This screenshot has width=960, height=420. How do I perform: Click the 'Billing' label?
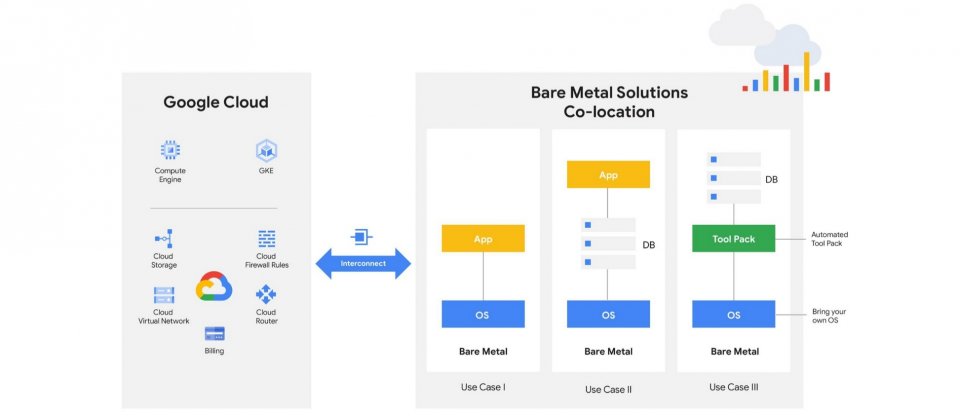tap(214, 351)
